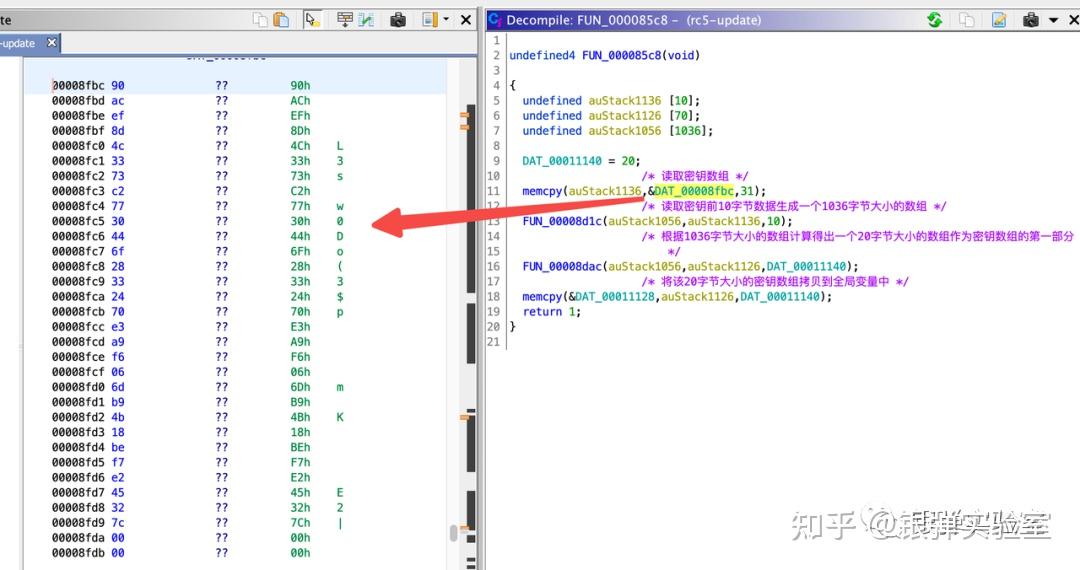Viewport: 1080px width, 570px height.
Task: Click the Decompiler edit/export pencil icon
Action: [999, 20]
